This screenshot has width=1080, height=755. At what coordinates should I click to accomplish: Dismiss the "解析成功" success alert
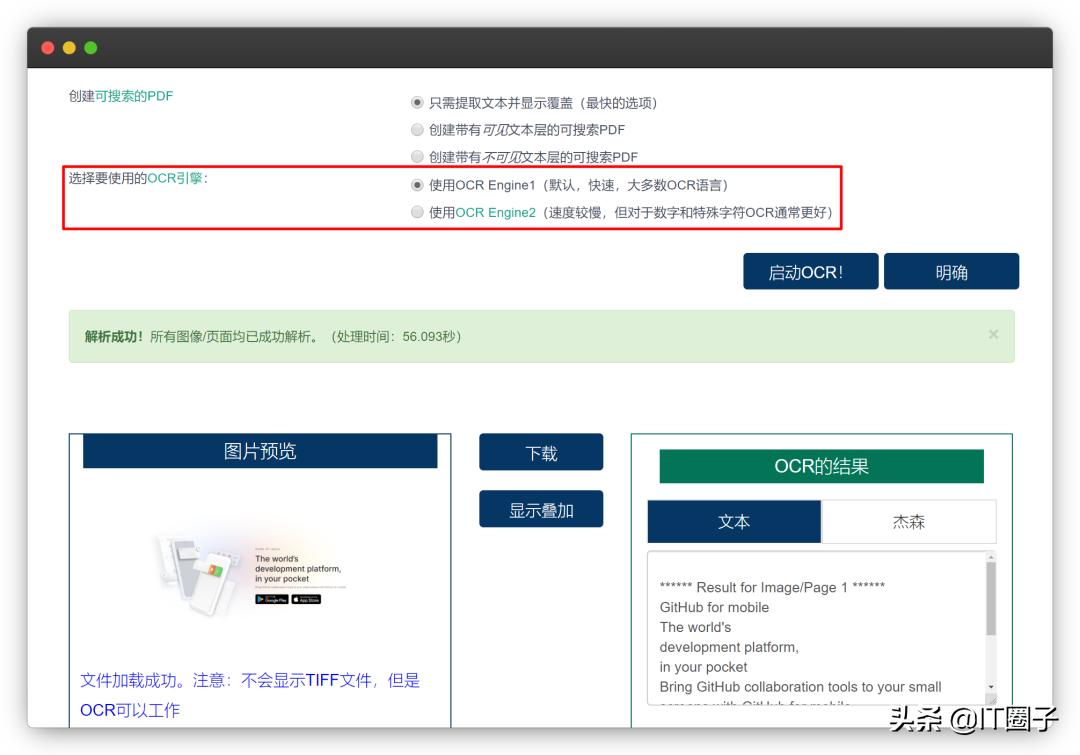coord(993,336)
